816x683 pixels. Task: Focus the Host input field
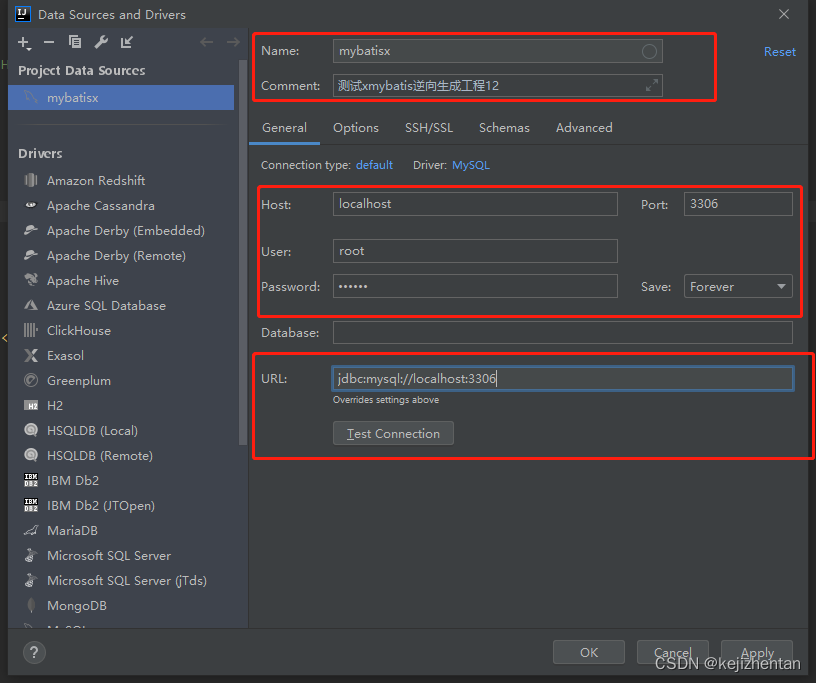(x=475, y=204)
